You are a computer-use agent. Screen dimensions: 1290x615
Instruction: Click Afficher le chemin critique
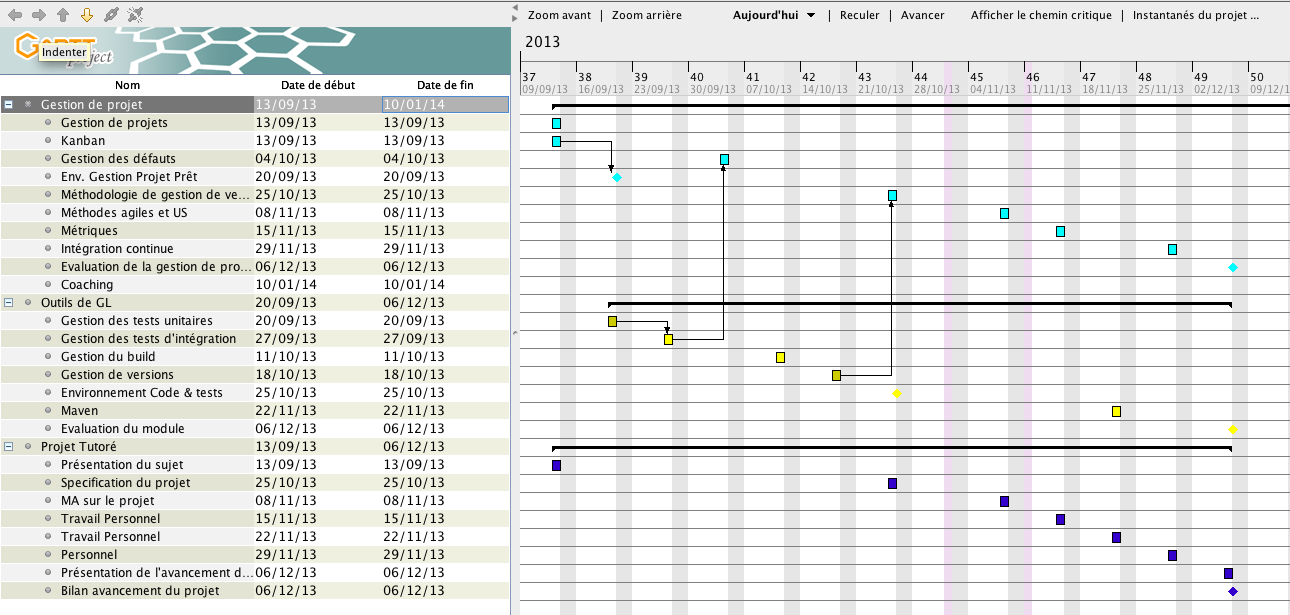click(x=1040, y=15)
